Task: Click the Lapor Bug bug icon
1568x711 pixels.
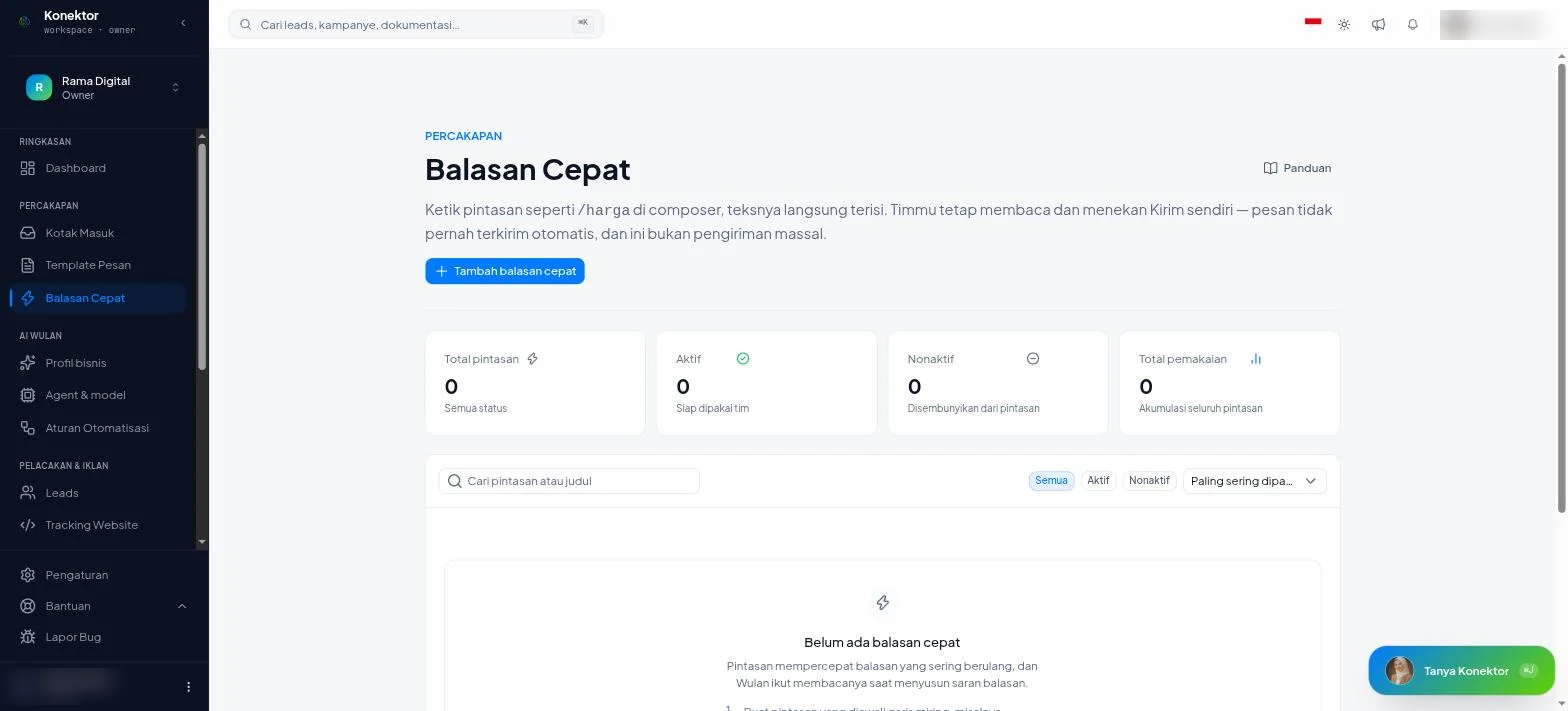Action: 28,637
